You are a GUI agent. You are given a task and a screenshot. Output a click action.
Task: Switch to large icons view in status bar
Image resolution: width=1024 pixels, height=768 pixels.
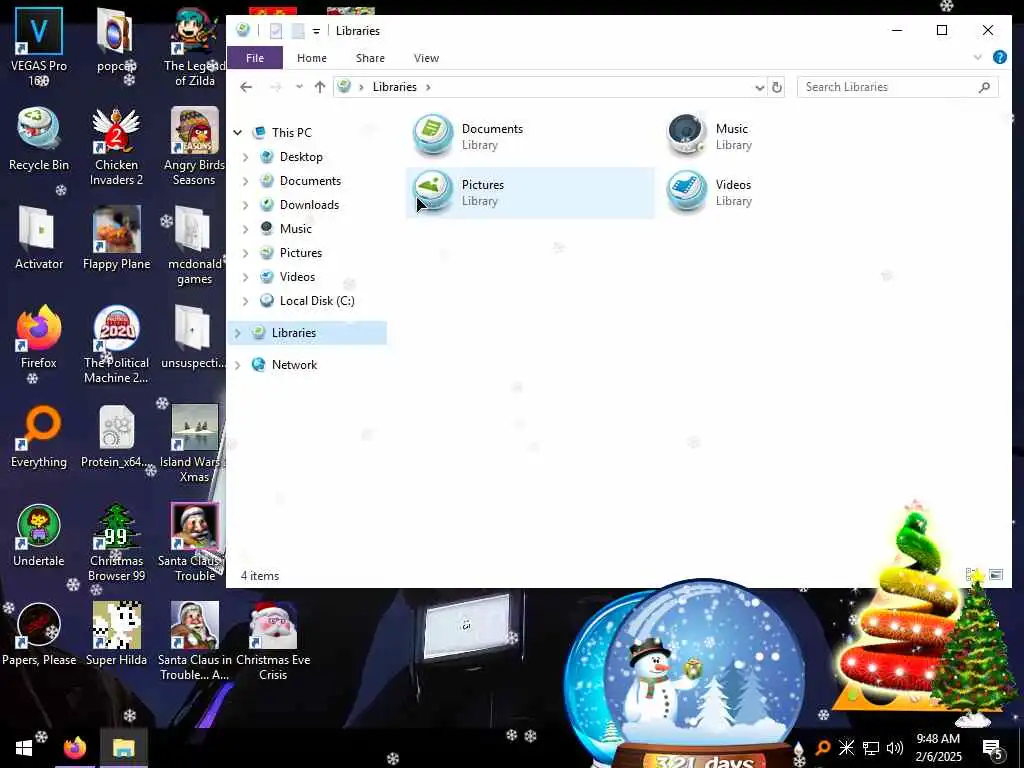click(x=996, y=575)
